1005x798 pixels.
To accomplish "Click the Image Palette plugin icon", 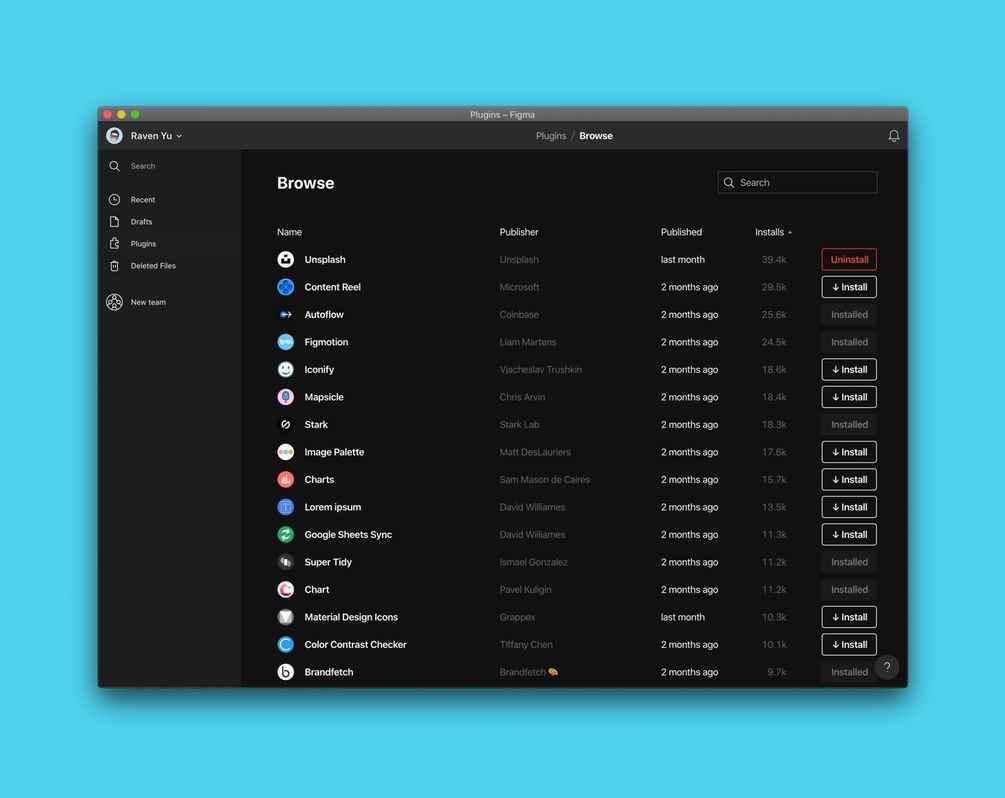I will [286, 453].
